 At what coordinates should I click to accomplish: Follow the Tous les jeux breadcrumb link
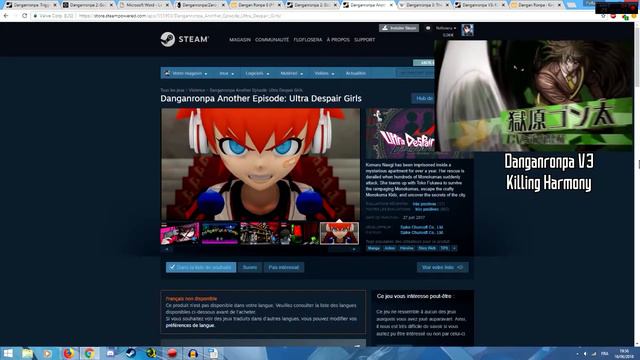[x=172, y=90]
